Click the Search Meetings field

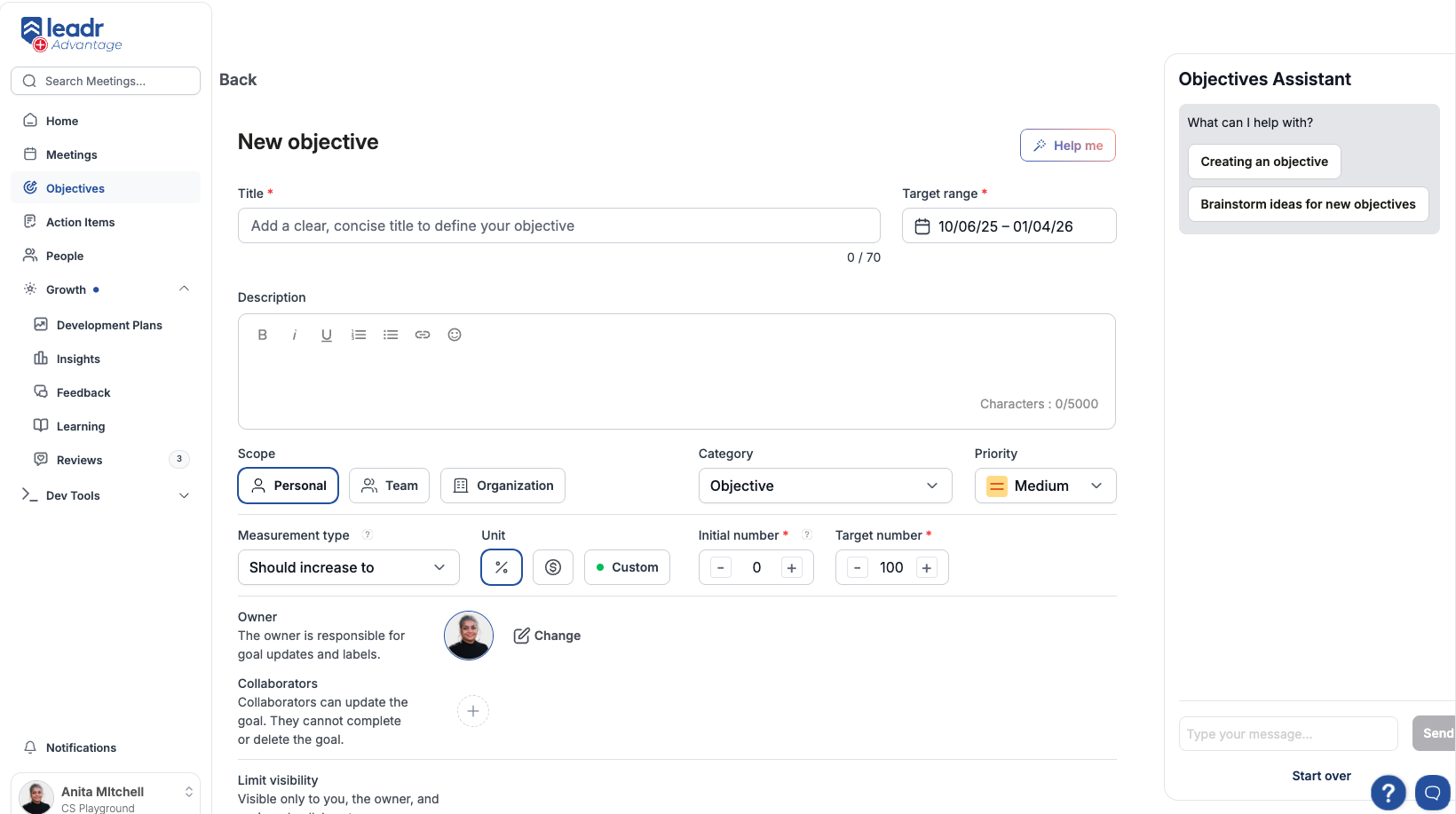(106, 81)
